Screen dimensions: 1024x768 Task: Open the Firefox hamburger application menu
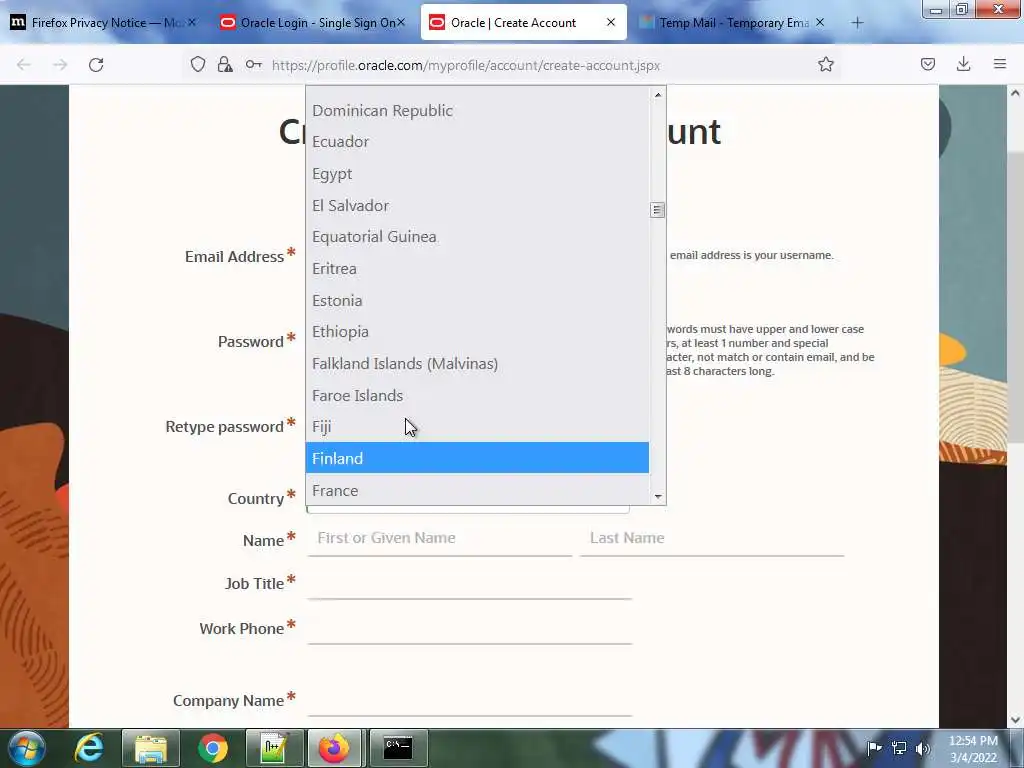coord(1000,64)
